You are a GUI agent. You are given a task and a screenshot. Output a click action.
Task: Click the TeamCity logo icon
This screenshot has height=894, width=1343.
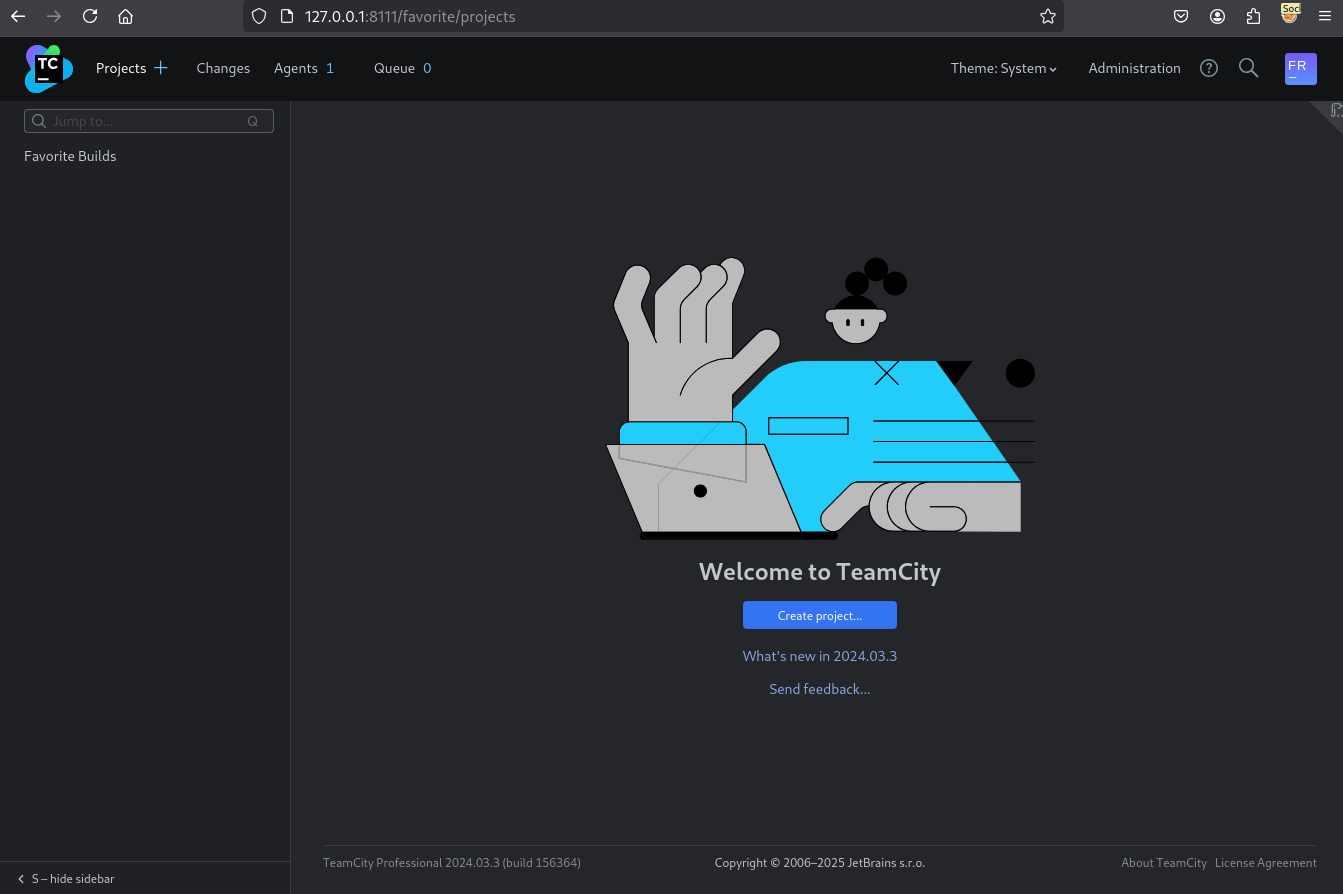point(49,68)
